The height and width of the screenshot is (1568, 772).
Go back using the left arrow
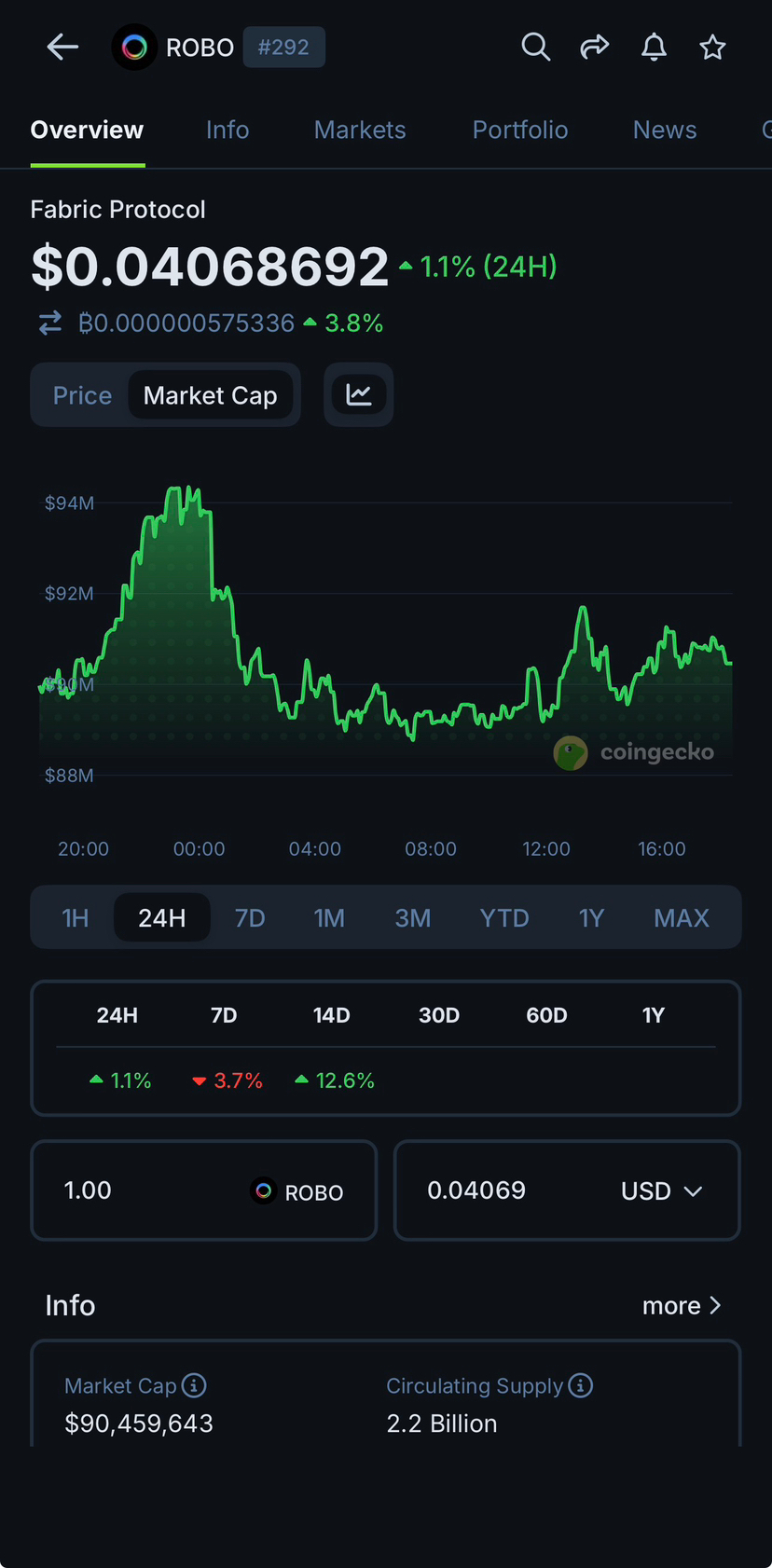(x=62, y=48)
